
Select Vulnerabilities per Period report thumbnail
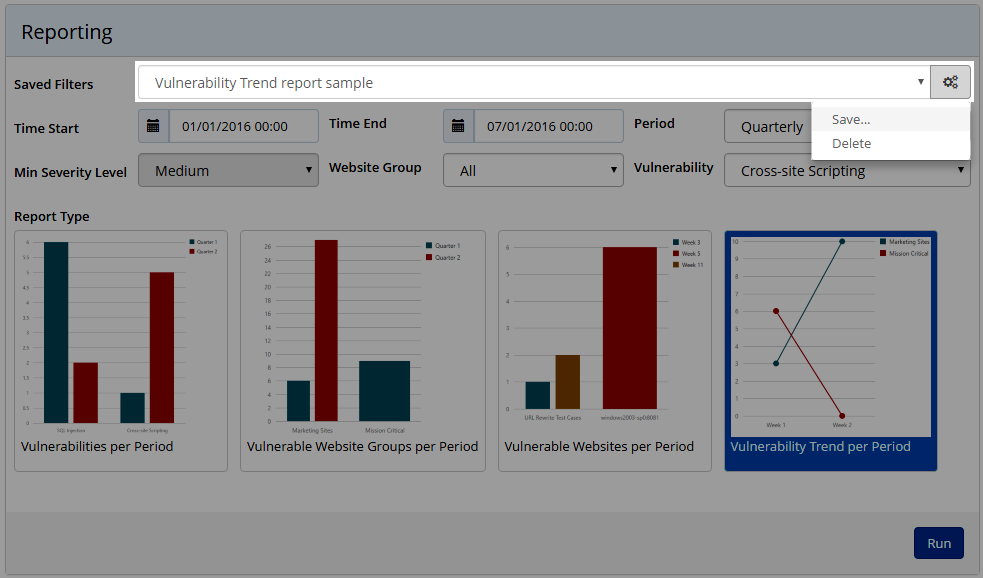pyautogui.click(x=121, y=350)
